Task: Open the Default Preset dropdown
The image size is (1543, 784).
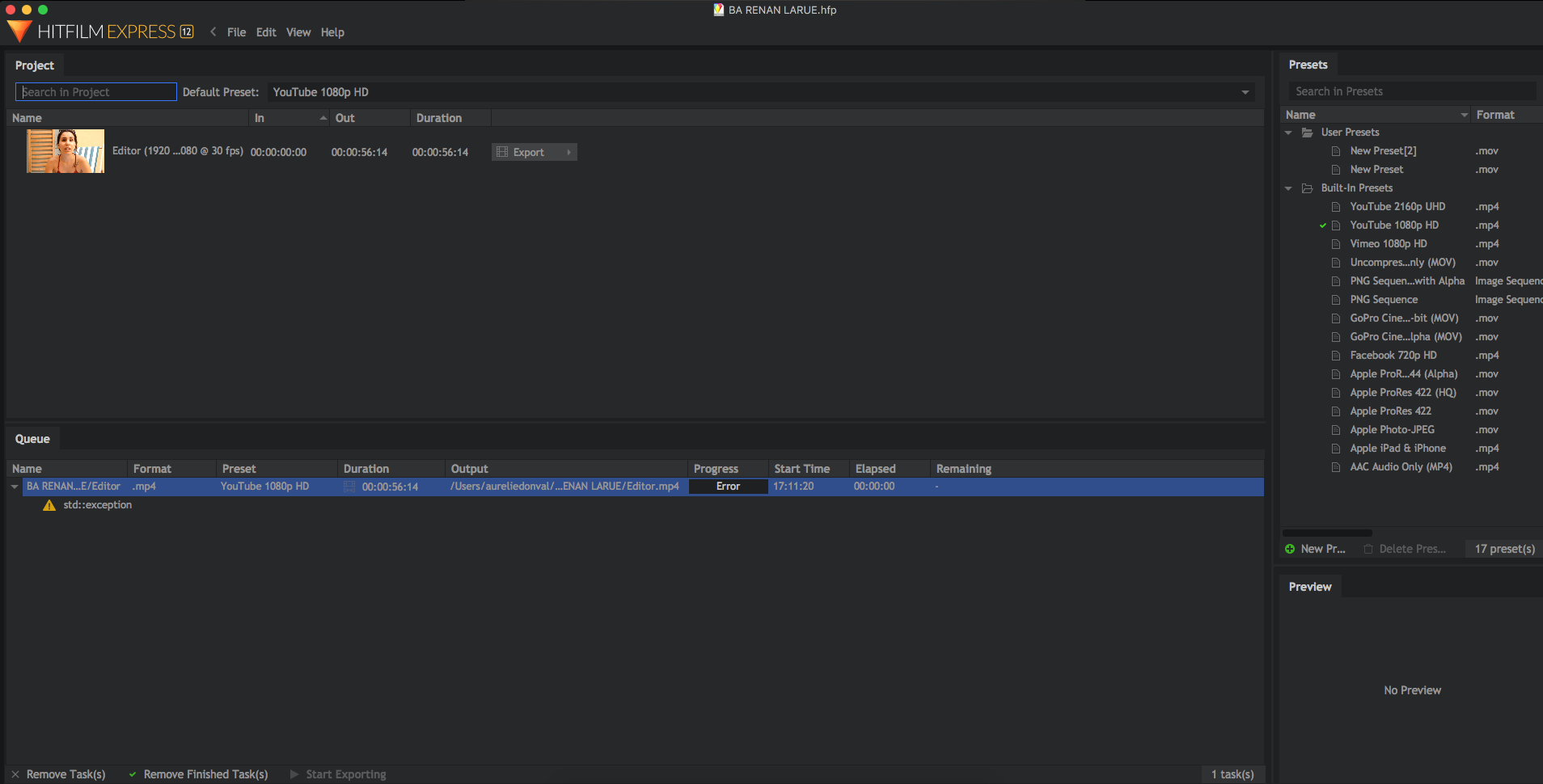Action: [1245, 92]
